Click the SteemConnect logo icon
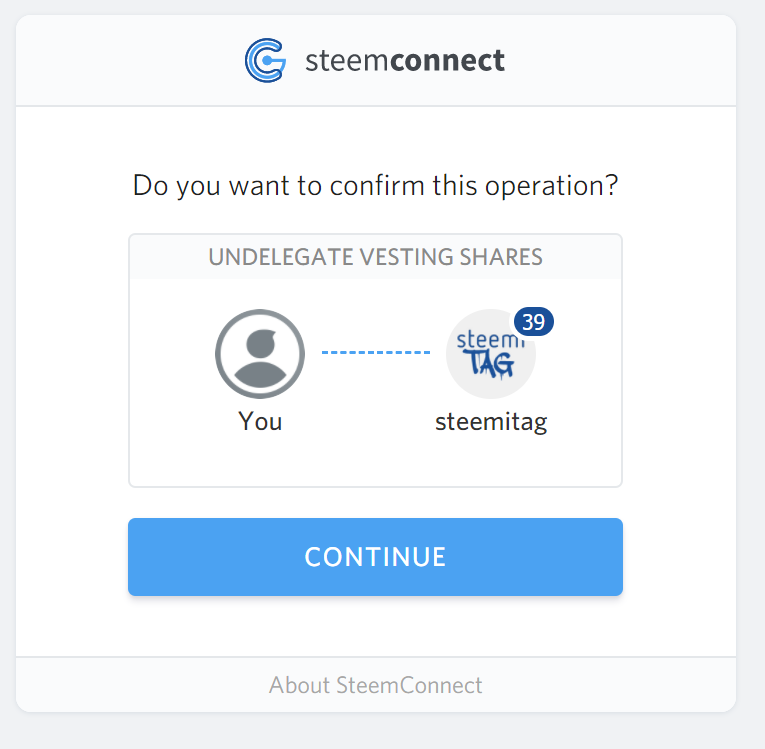The image size is (765, 749). (265, 61)
